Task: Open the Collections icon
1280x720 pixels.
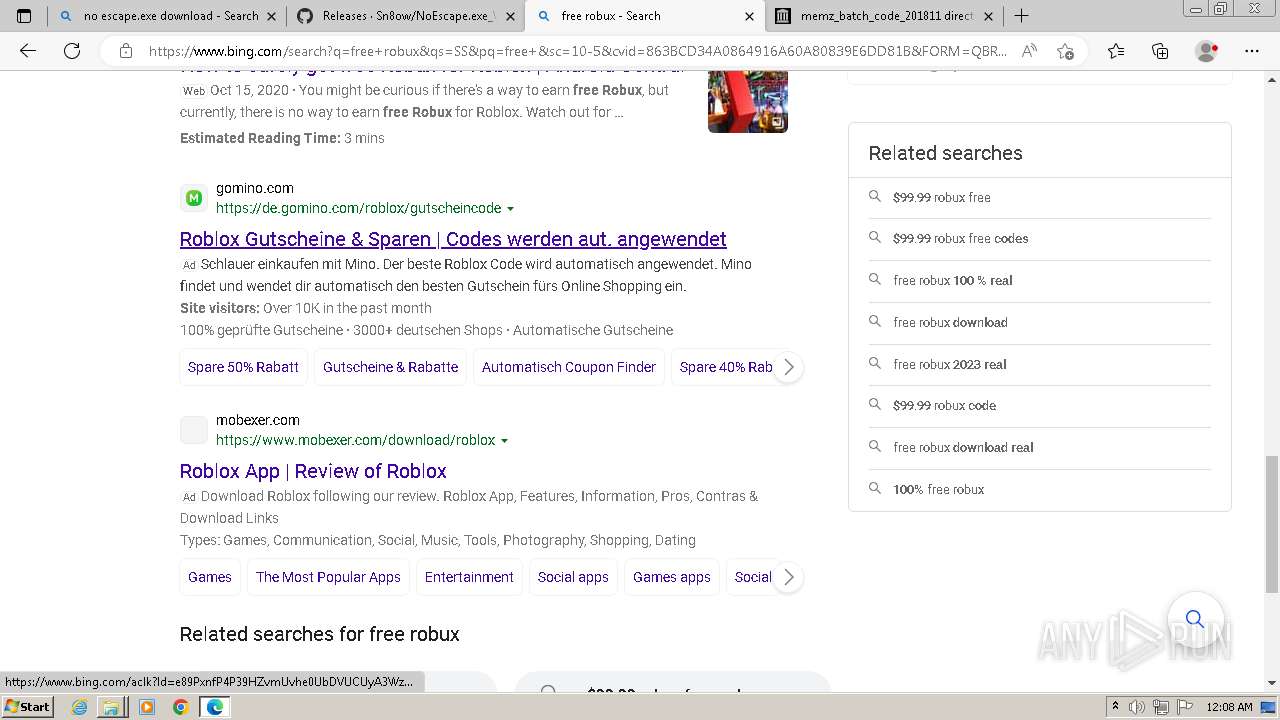Action: pyautogui.click(x=1160, y=51)
